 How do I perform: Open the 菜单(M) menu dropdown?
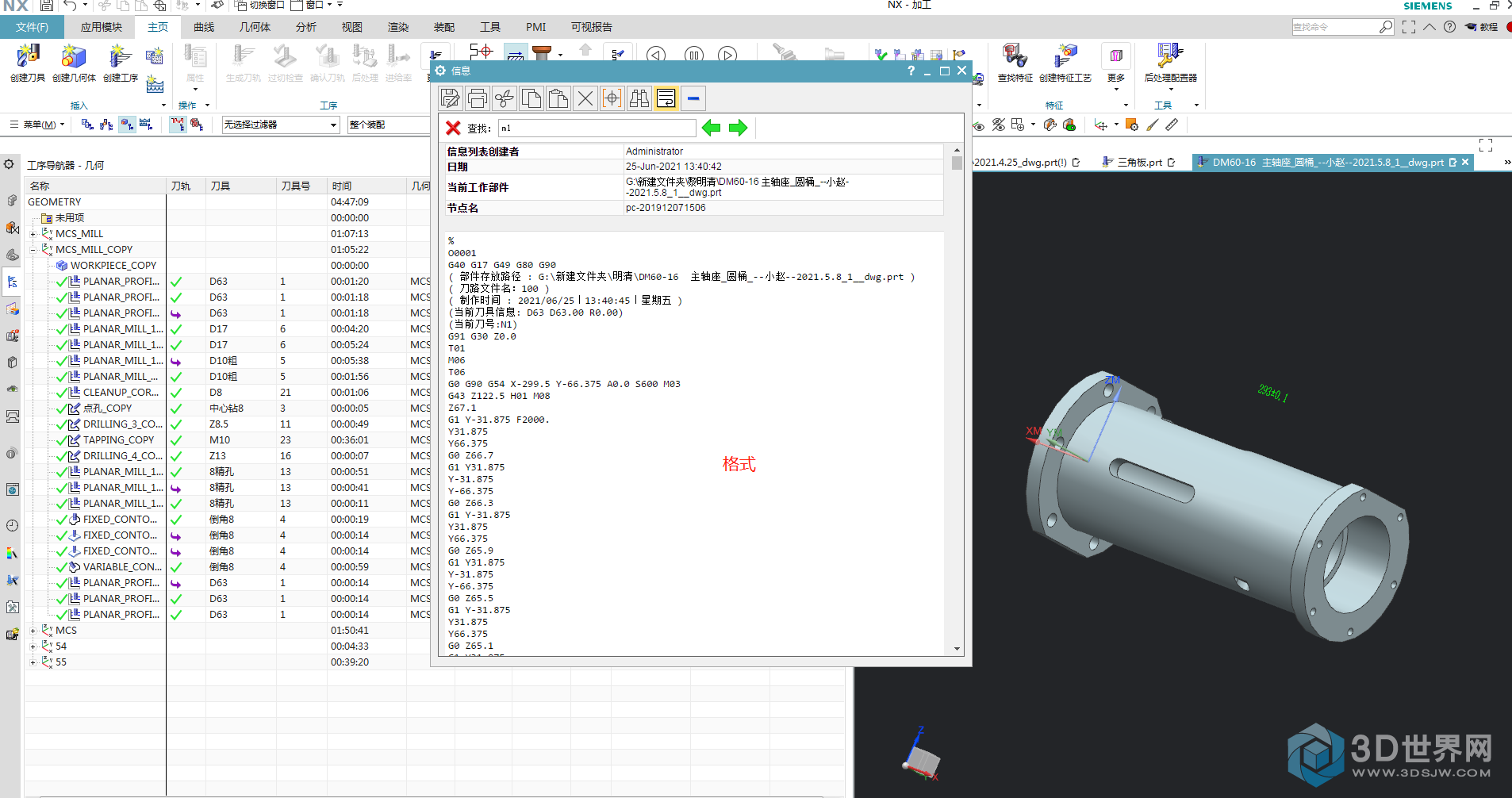(36, 125)
